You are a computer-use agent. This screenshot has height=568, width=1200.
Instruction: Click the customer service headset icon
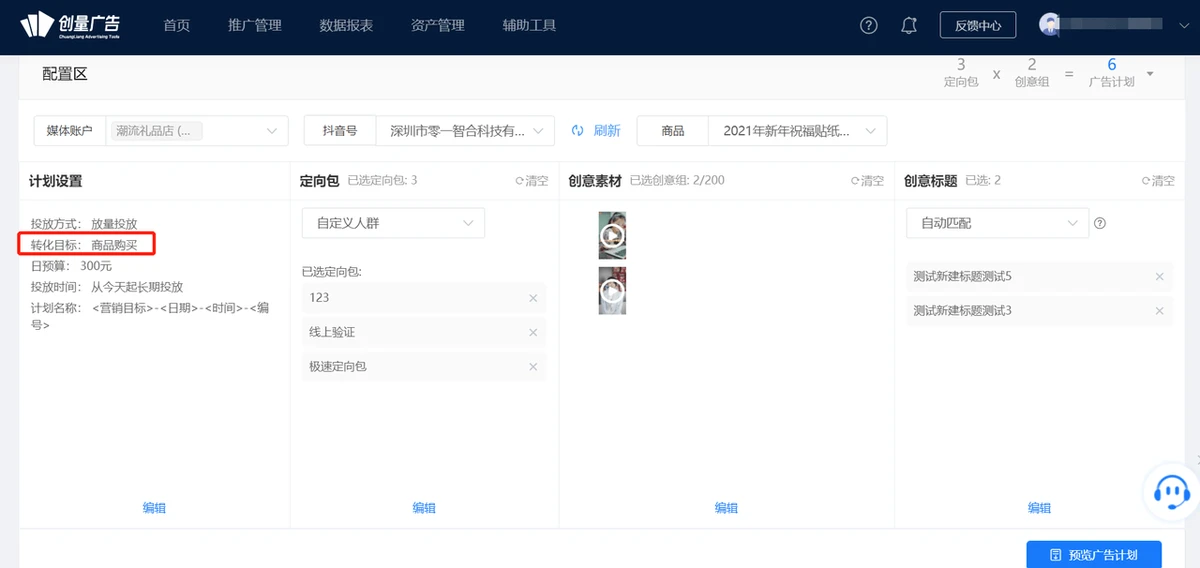(1171, 490)
